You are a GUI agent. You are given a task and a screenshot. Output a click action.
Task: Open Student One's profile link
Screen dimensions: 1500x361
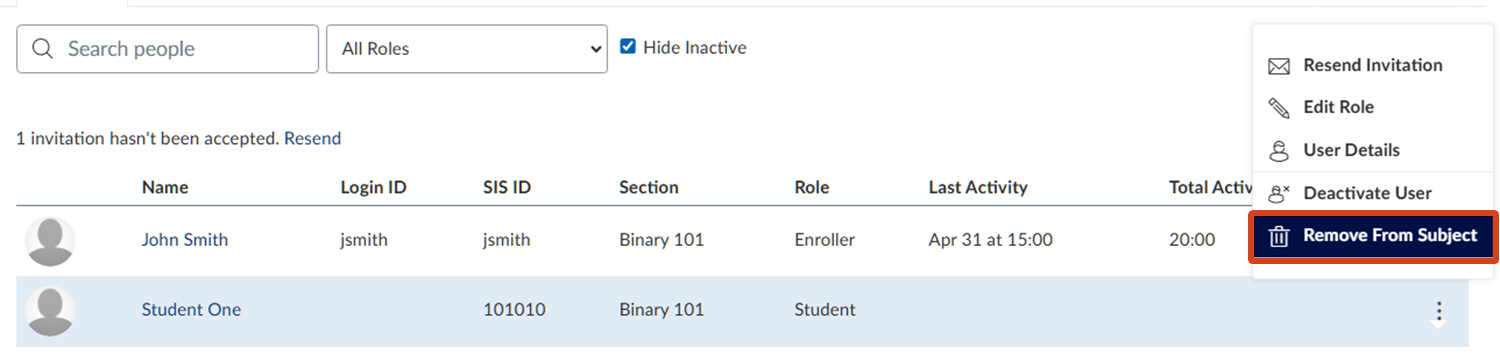(x=191, y=310)
